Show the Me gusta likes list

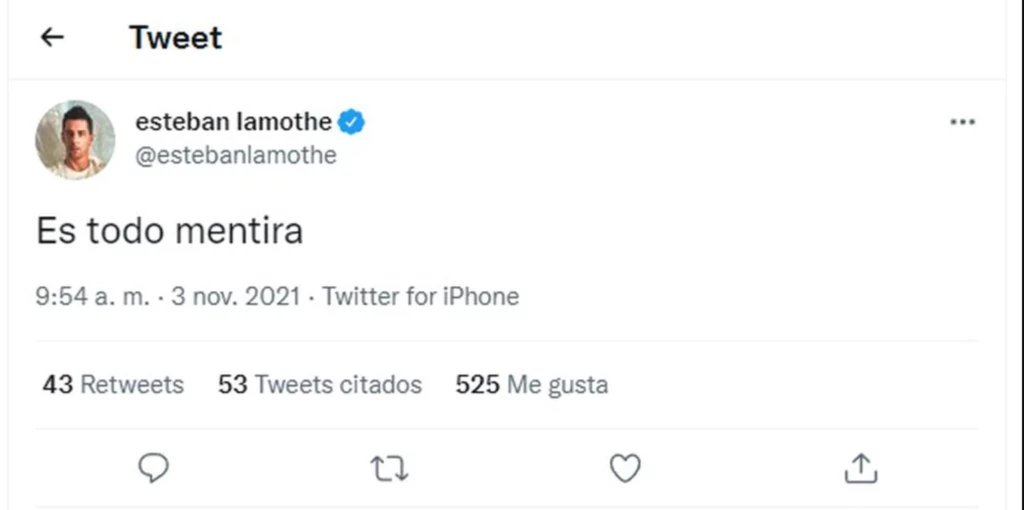click(x=557, y=385)
